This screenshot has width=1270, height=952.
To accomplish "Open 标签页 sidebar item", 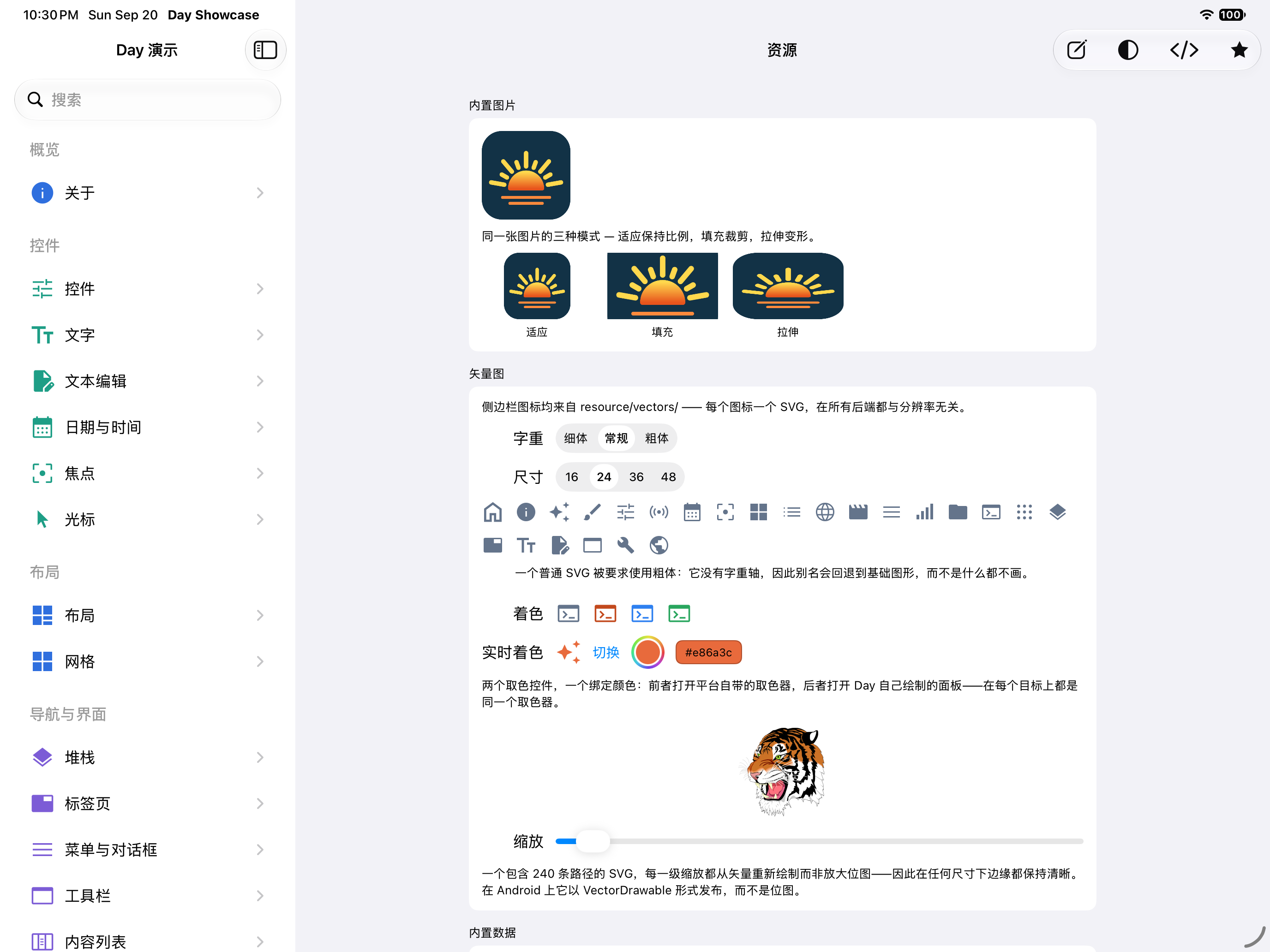I will [x=148, y=803].
